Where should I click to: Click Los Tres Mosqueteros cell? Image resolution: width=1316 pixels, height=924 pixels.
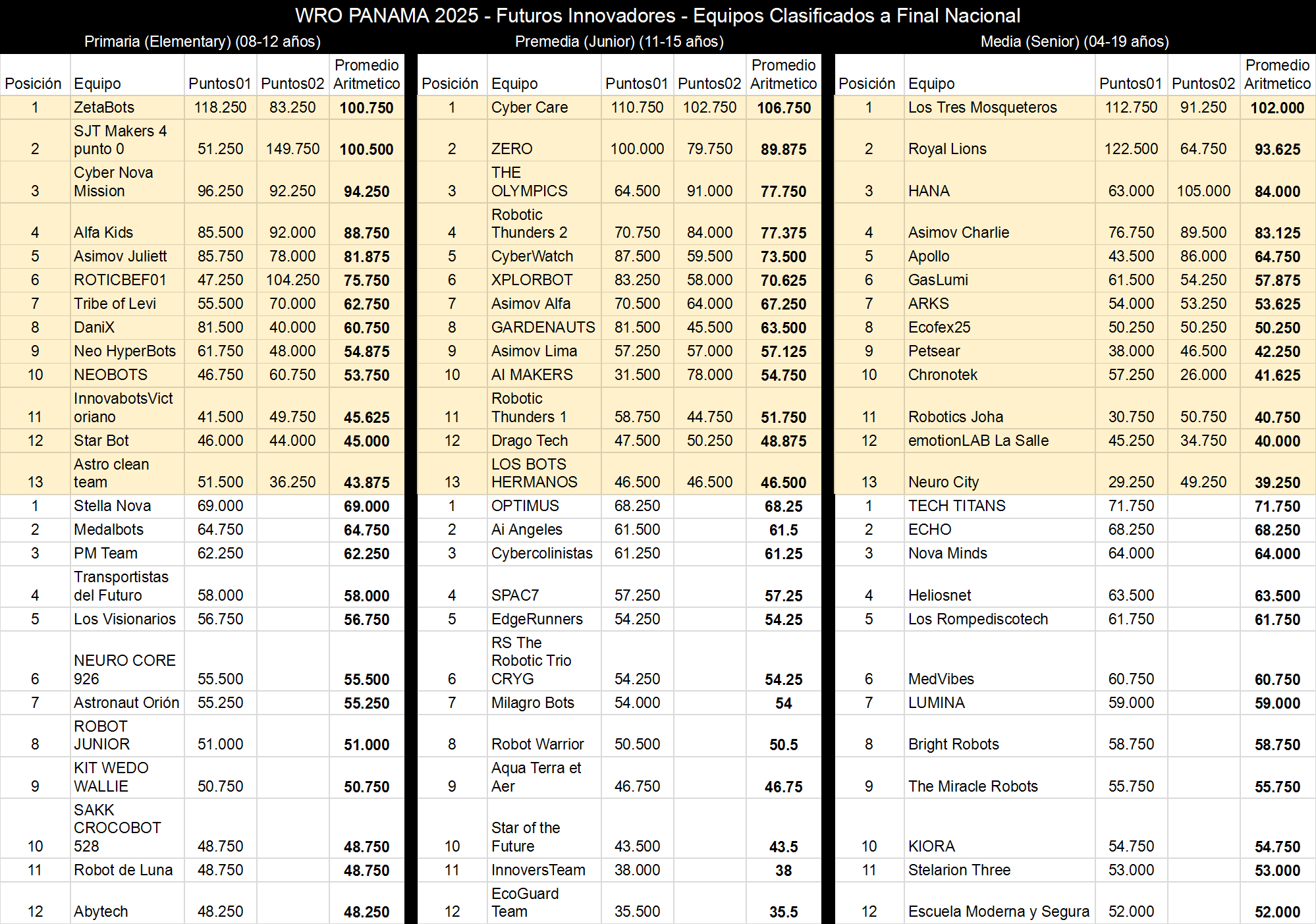tap(982, 107)
